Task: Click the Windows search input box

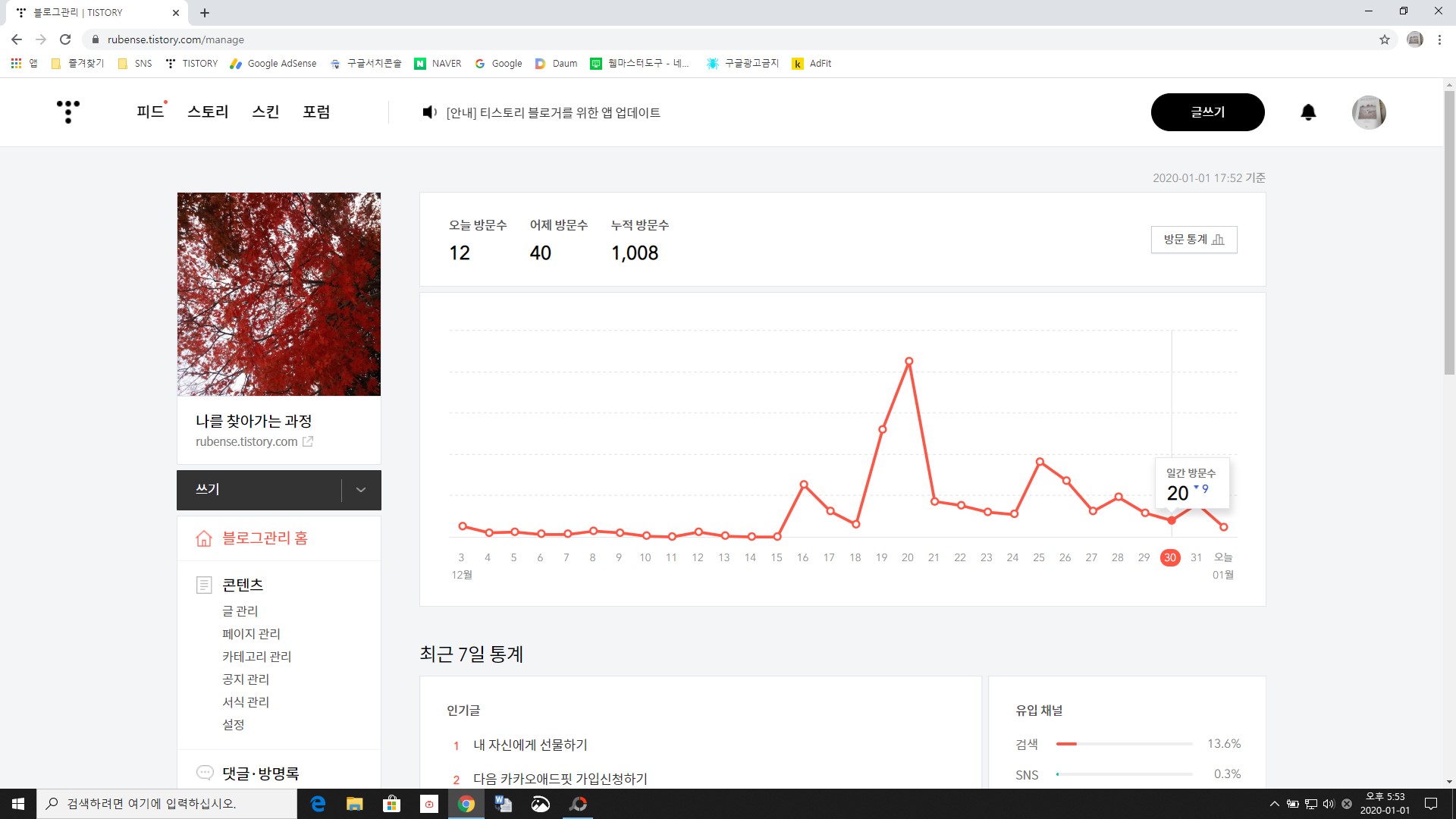Action: (x=167, y=804)
